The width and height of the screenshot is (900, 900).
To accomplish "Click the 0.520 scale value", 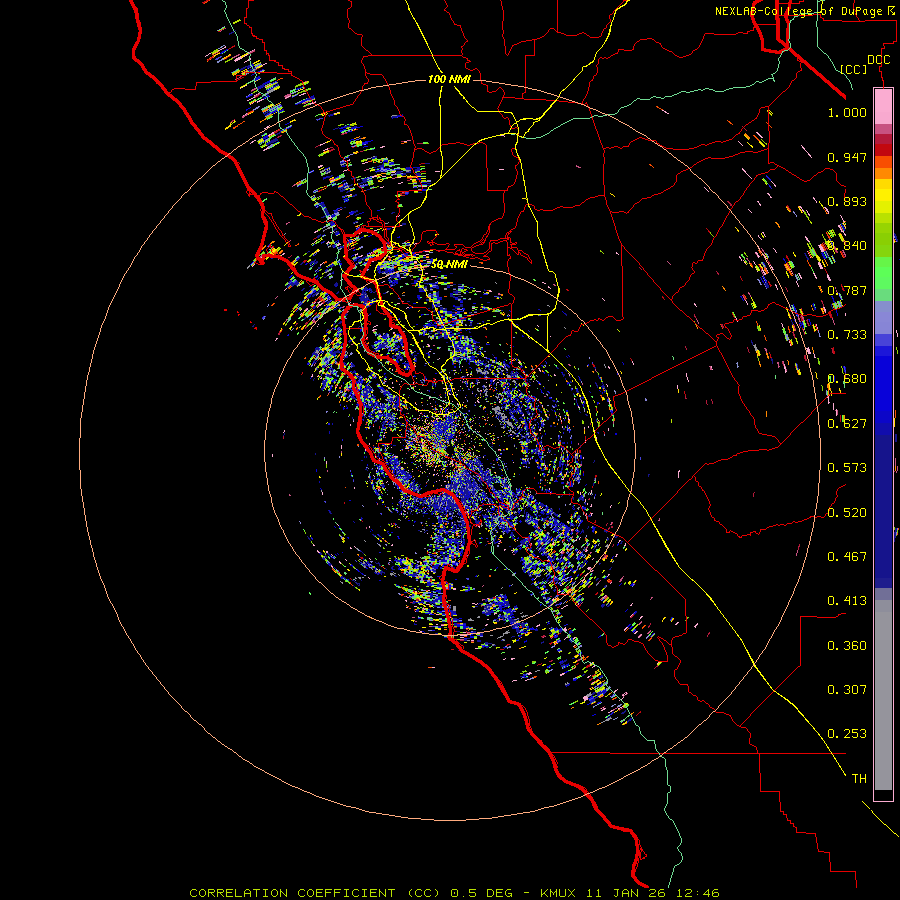I will point(847,513).
